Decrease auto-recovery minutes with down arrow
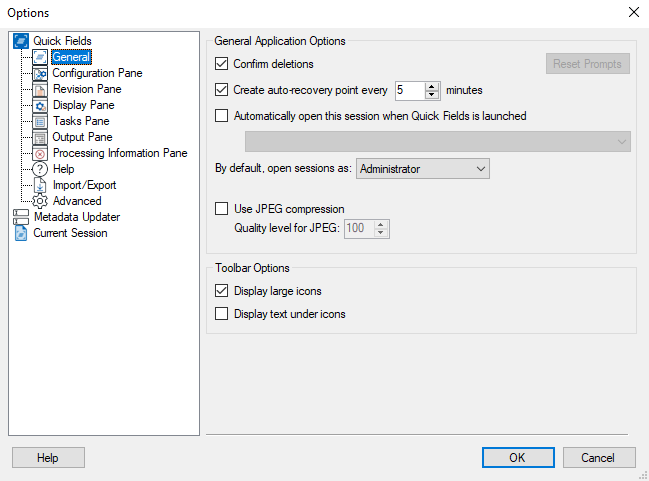The image size is (649, 481). pos(432,95)
